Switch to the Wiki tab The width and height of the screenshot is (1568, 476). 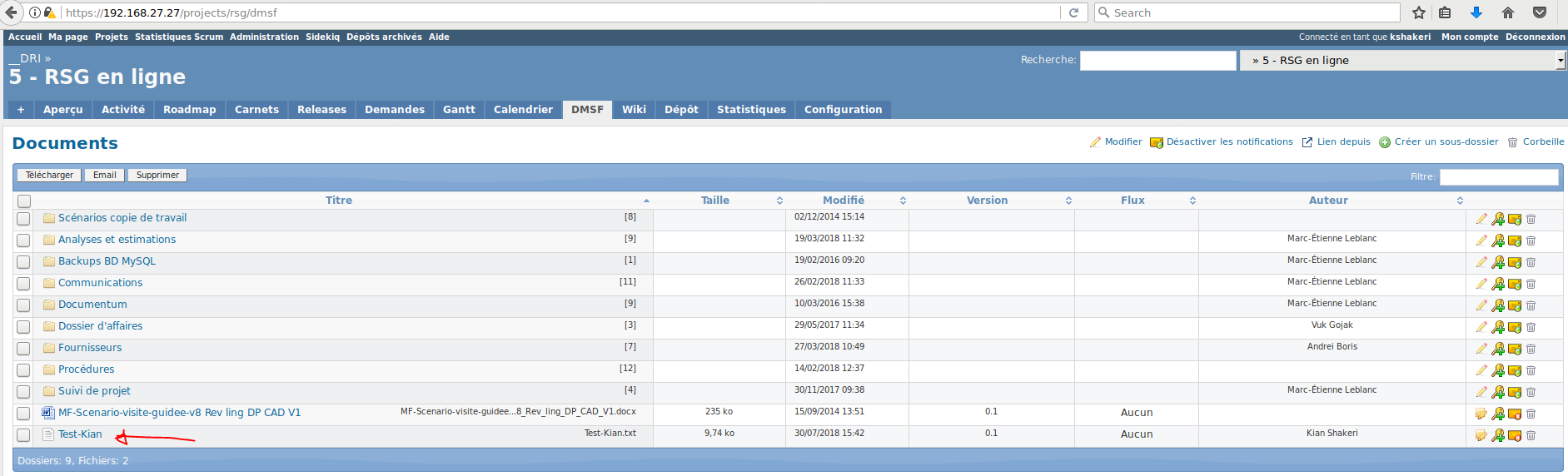tap(634, 110)
